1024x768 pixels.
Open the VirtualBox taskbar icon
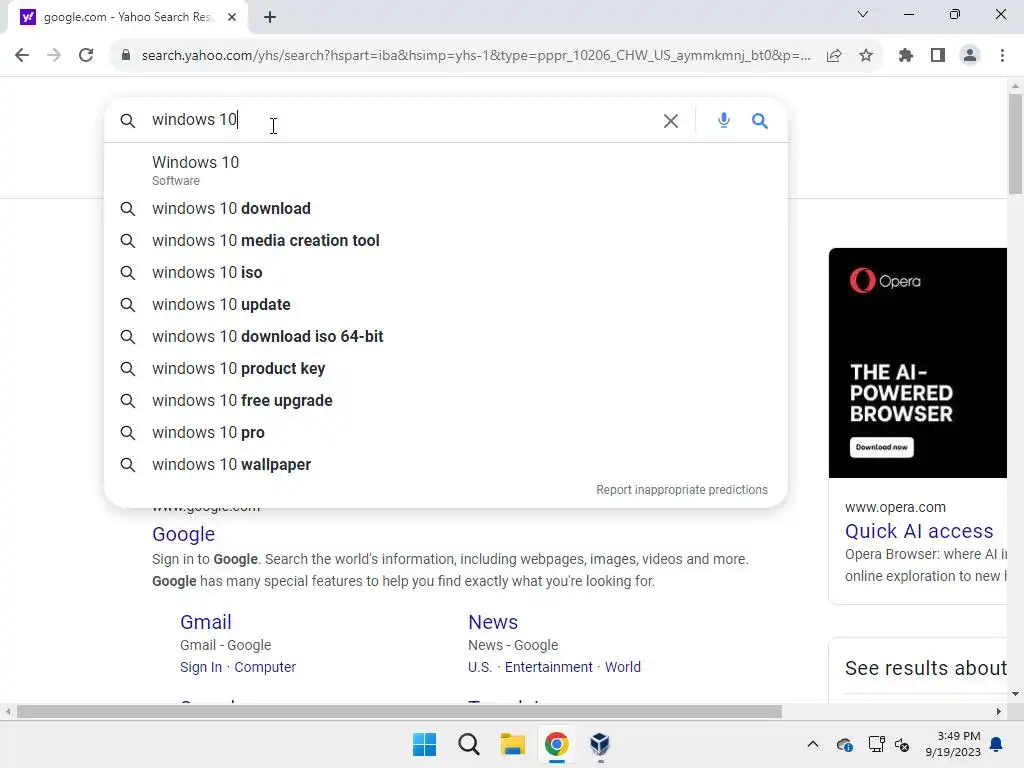point(600,744)
